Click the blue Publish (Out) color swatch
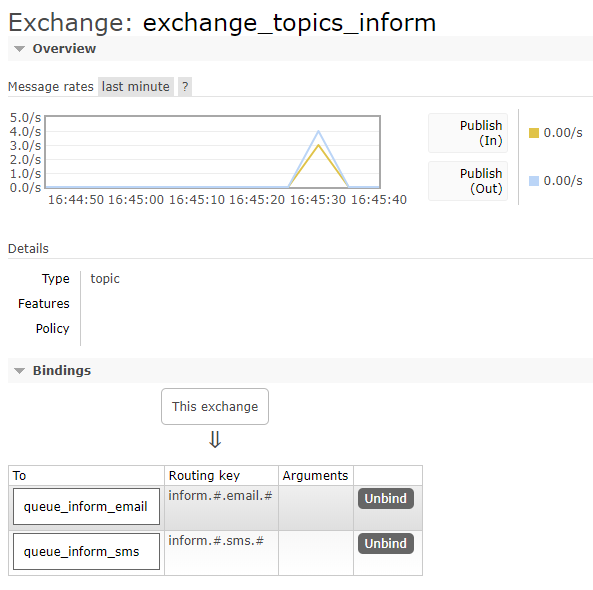593x590 pixels. (x=534, y=181)
